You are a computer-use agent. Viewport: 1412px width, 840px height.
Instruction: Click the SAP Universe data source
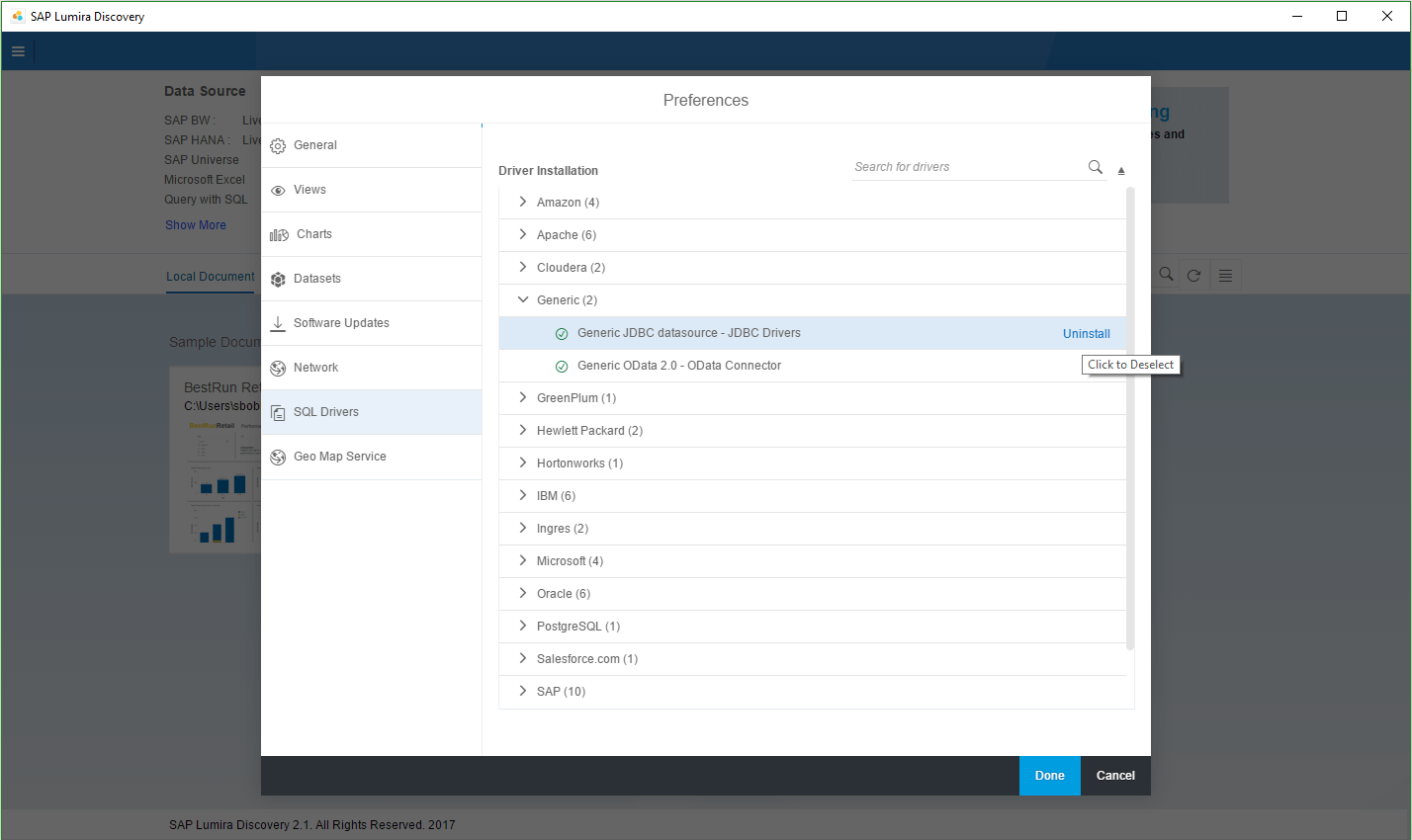point(202,160)
